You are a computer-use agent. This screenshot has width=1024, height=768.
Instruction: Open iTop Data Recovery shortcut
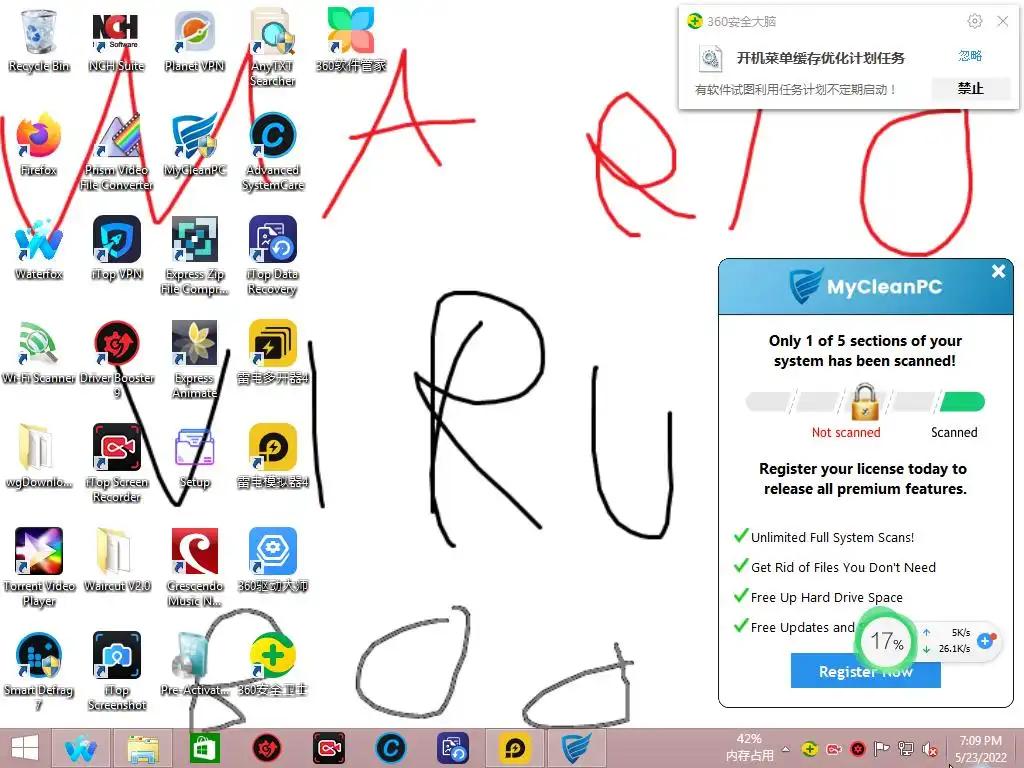273,255
